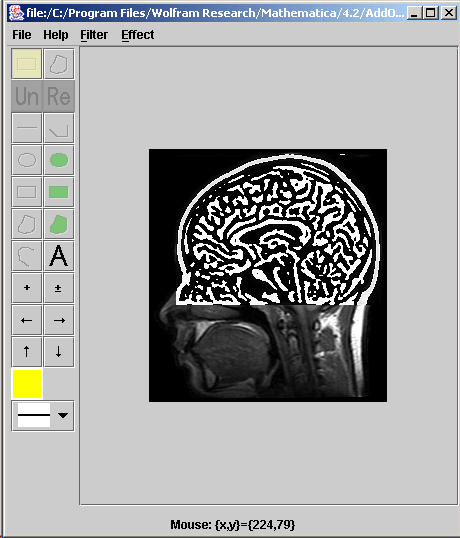Image resolution: width=460 pixels, height=538 pixels.
Task: Click the plus-minus tool button
Action: (59, 288)
